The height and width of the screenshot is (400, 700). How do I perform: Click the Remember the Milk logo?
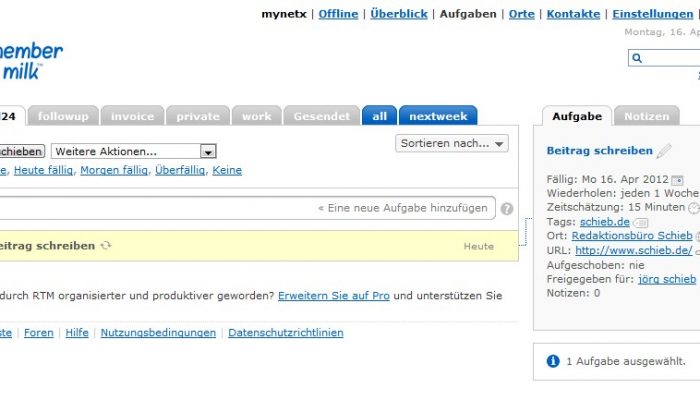point(30,61)
